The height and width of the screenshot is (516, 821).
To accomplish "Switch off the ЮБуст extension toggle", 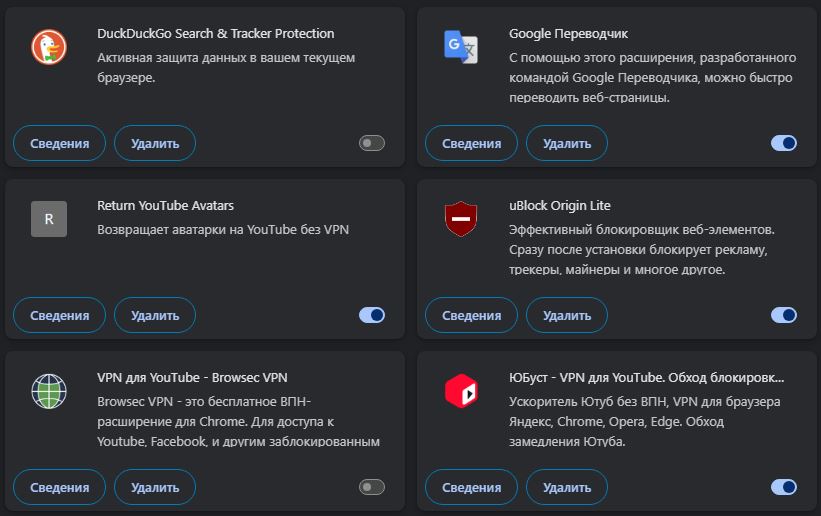I will coord(784,487).
